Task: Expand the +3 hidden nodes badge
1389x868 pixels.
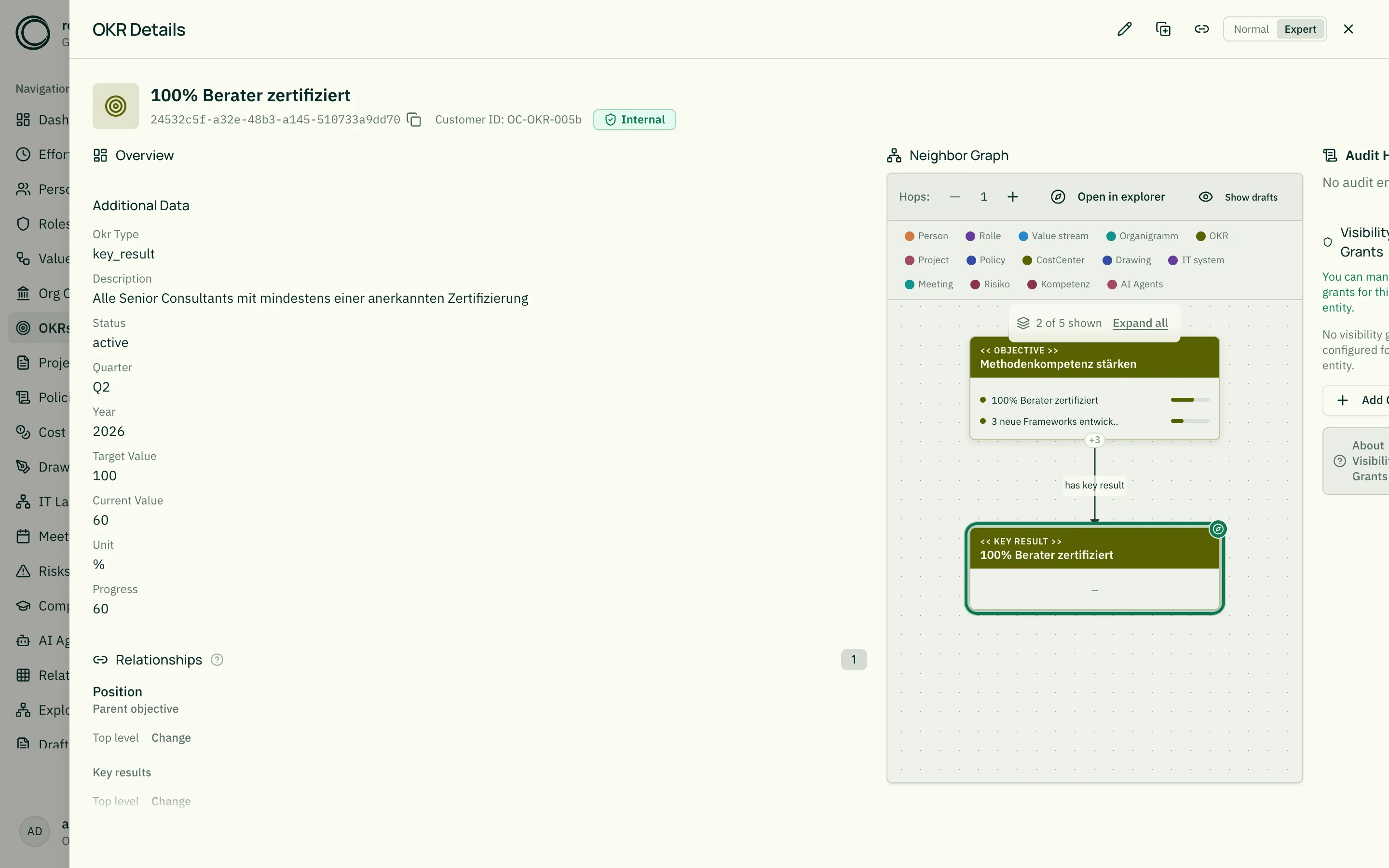Action: click(x=1094, y=440)
